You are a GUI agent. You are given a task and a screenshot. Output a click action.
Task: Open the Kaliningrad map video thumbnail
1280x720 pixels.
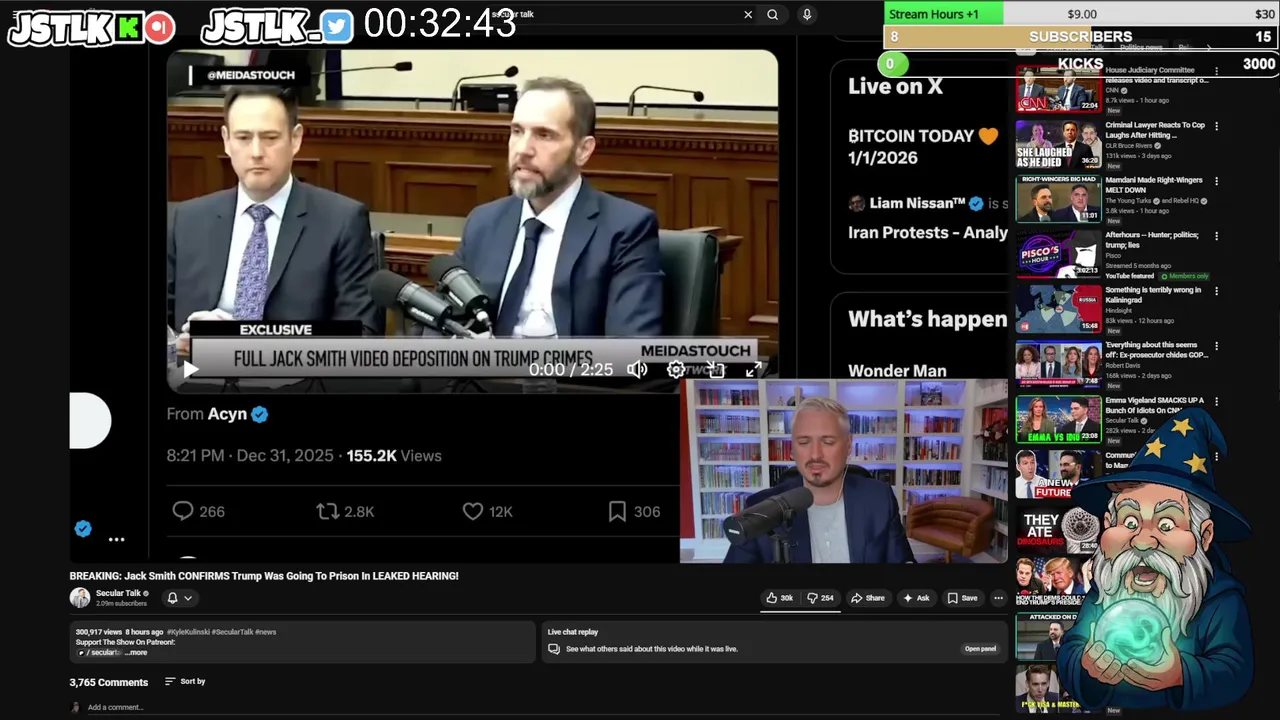(1058, 308)
